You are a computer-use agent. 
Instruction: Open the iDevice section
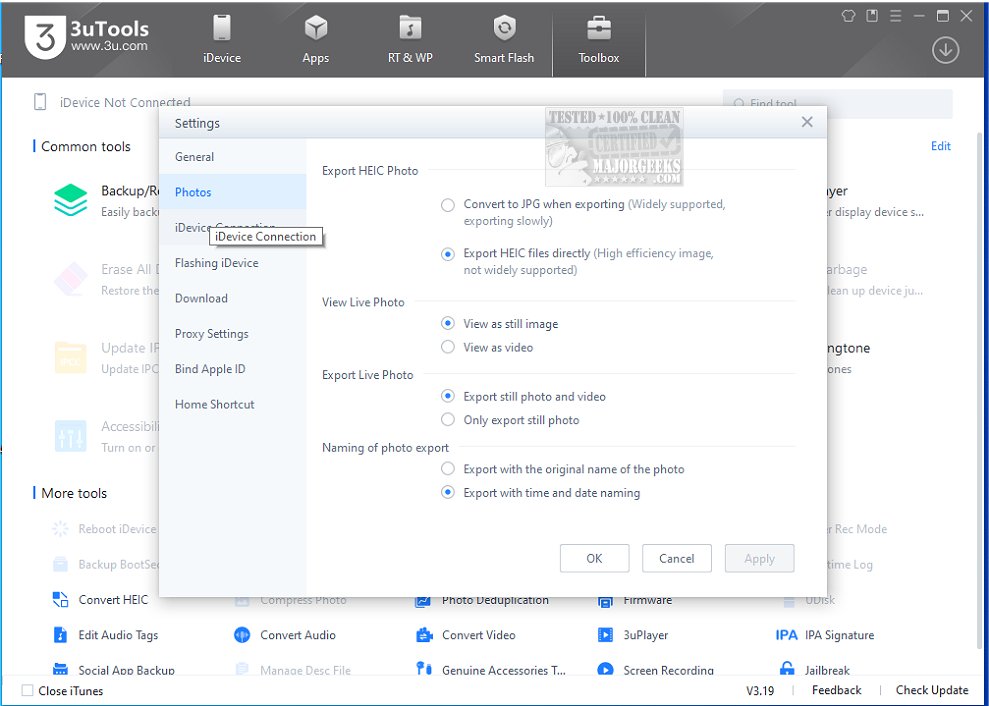click(x=221, y=40)
